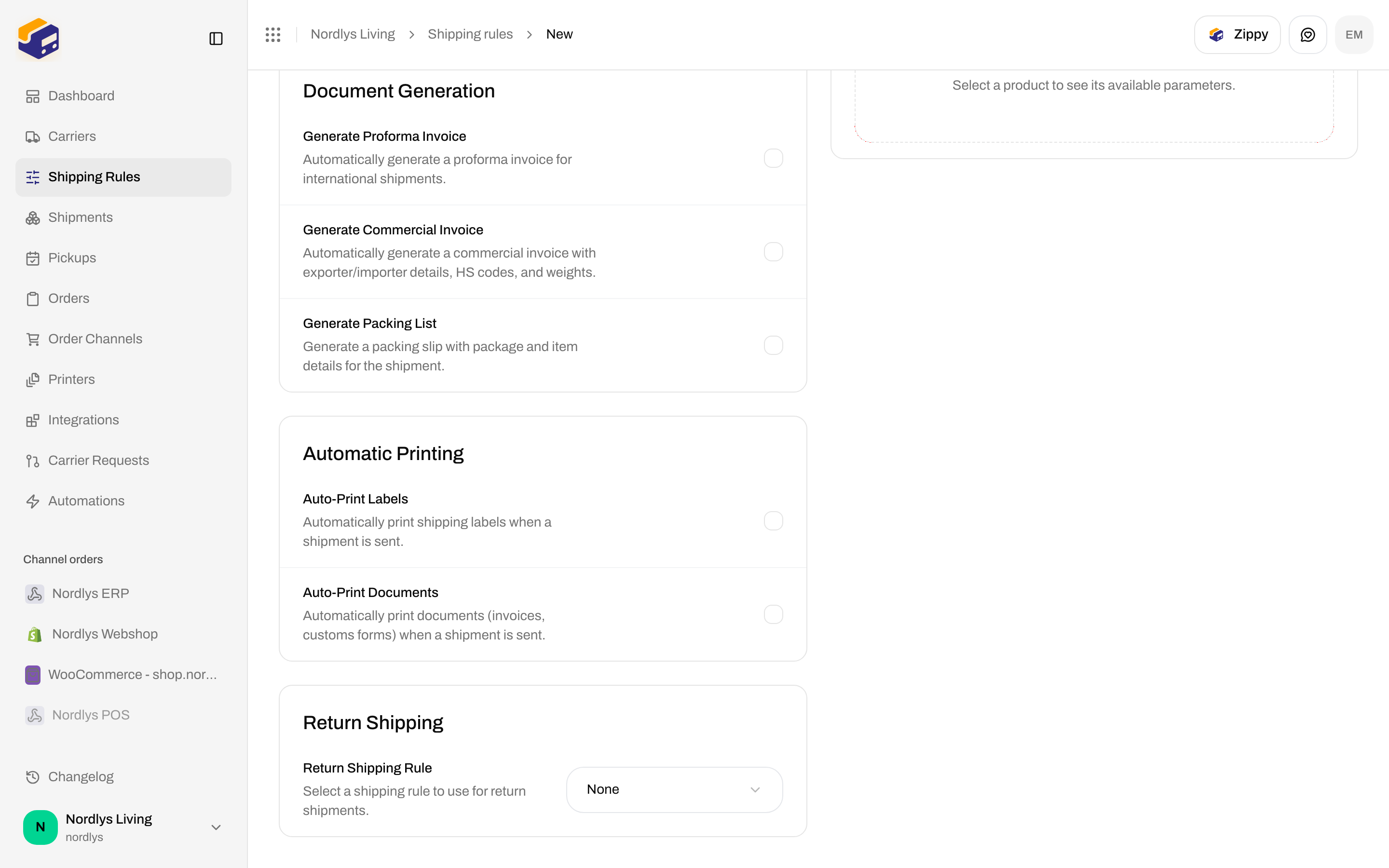The image size is (1389, 868).
Task: Open the Return Shipping Rule dropdown
Action: tap(674, 789)
